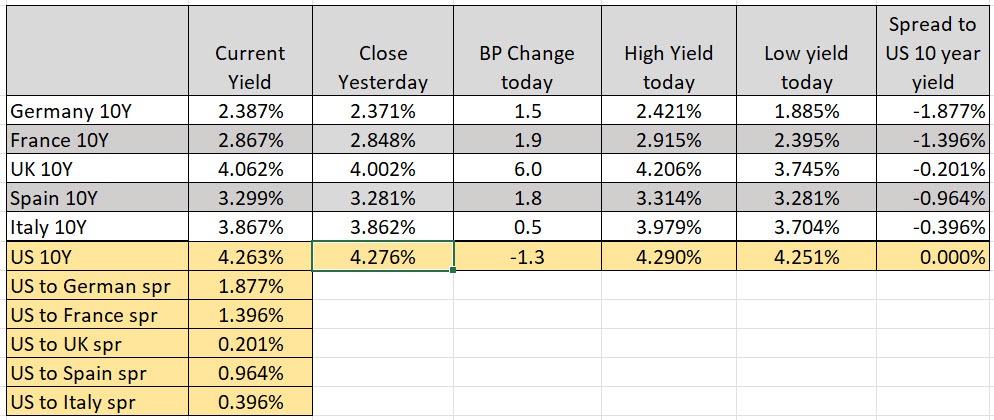Click the Germany spread value -1.877%
The height and width of the screenshot is (420, 994).
point(934,110)
